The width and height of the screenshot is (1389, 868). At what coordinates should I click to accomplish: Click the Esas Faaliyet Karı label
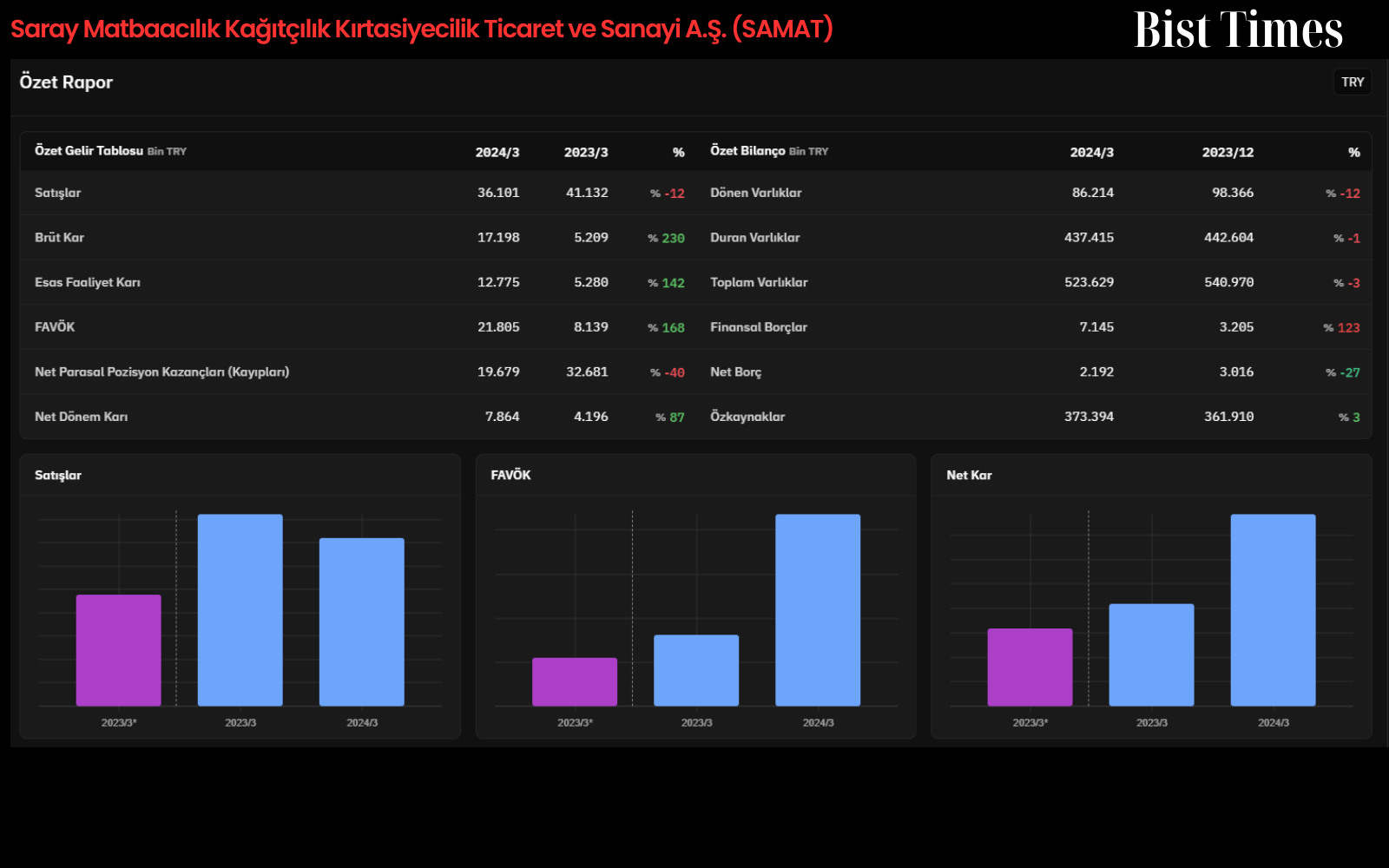(88, 282)
